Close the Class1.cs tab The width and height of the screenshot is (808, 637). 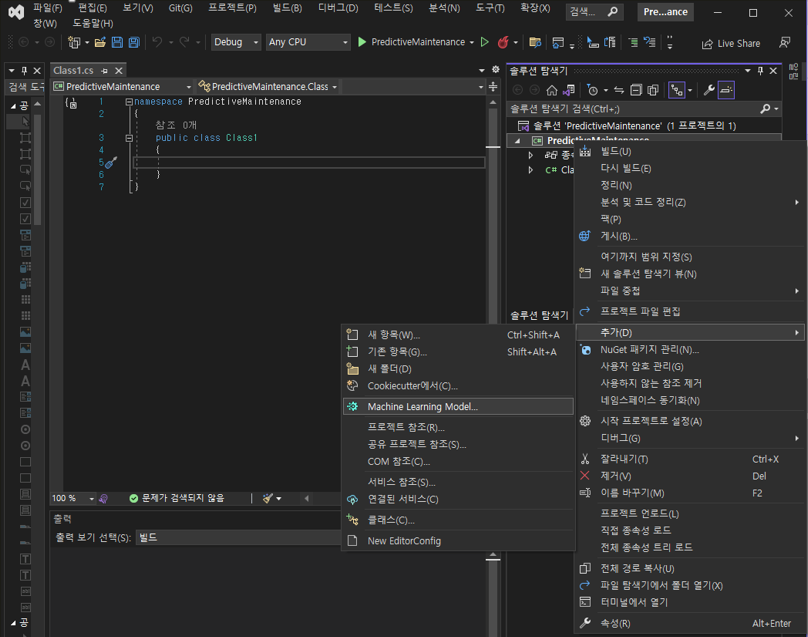coord(119,71)
